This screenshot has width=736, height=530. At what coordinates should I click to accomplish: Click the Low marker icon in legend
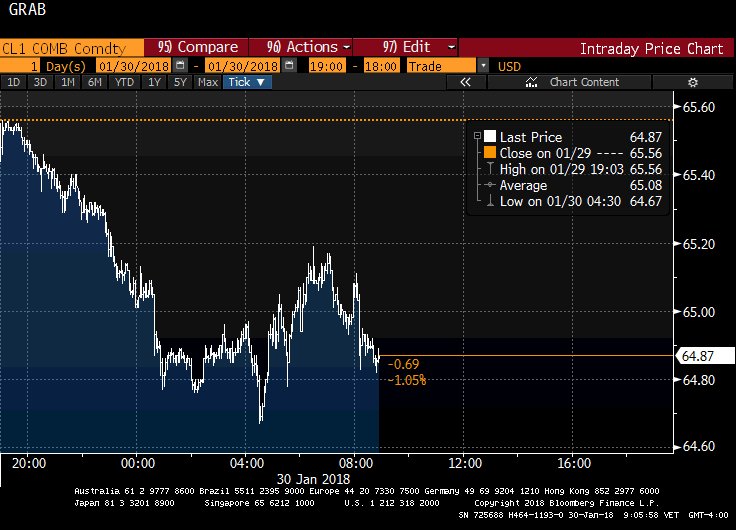coord(489,201)
